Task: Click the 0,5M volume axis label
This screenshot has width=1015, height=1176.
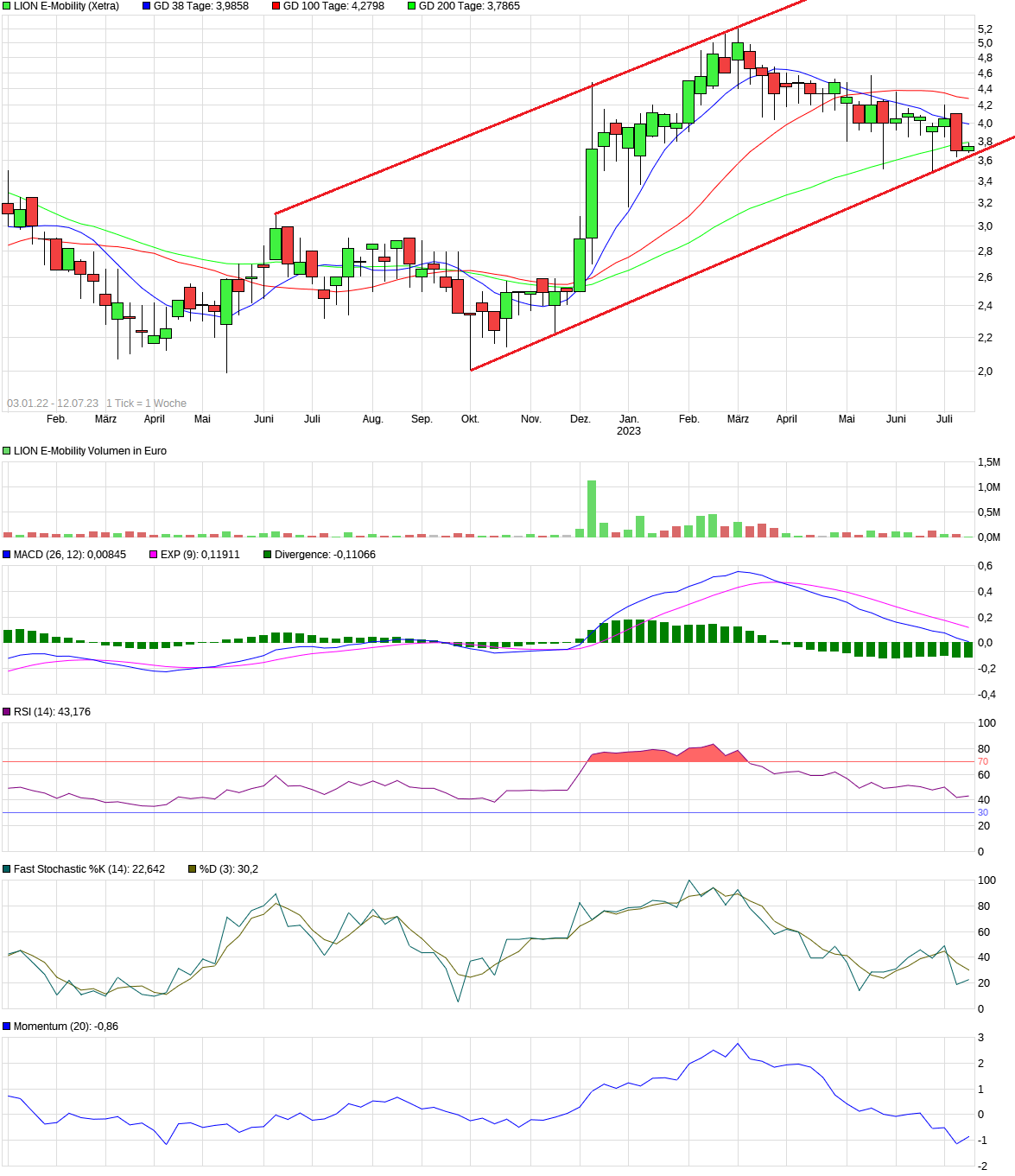Action: 989,512
